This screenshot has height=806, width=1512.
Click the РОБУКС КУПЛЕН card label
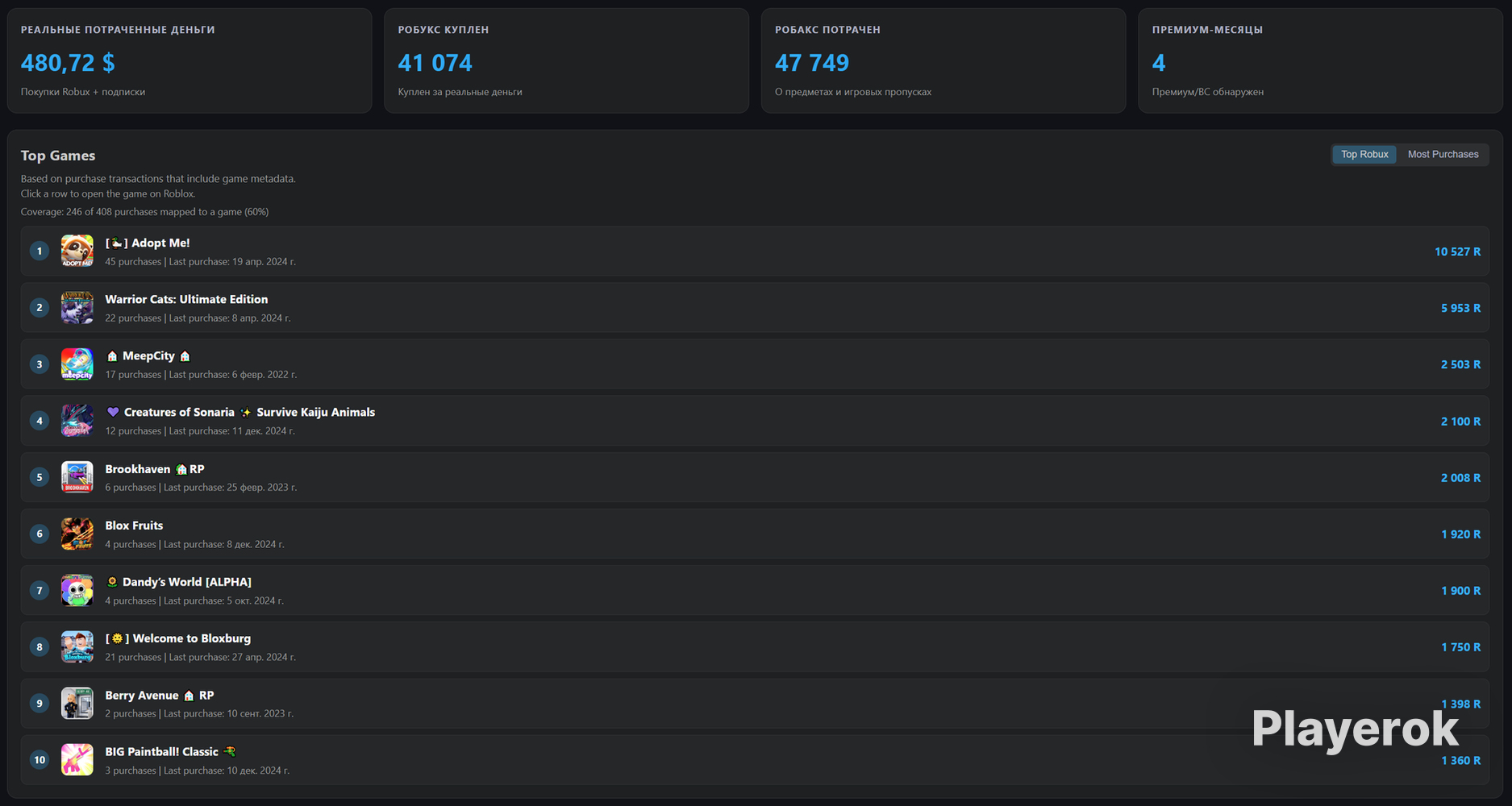[x=444, y=30]
